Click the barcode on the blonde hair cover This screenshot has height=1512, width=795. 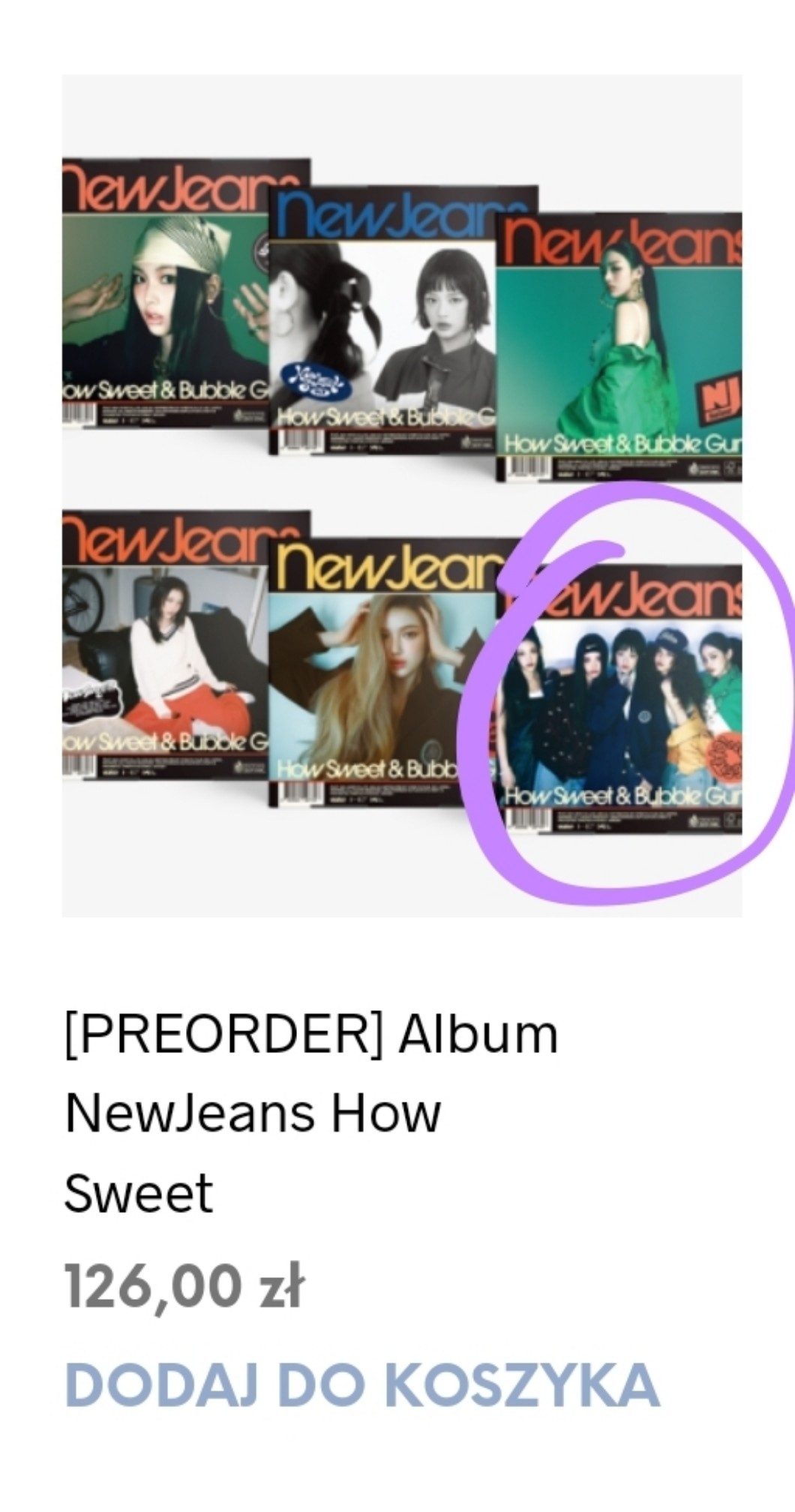tap(301, 793)
